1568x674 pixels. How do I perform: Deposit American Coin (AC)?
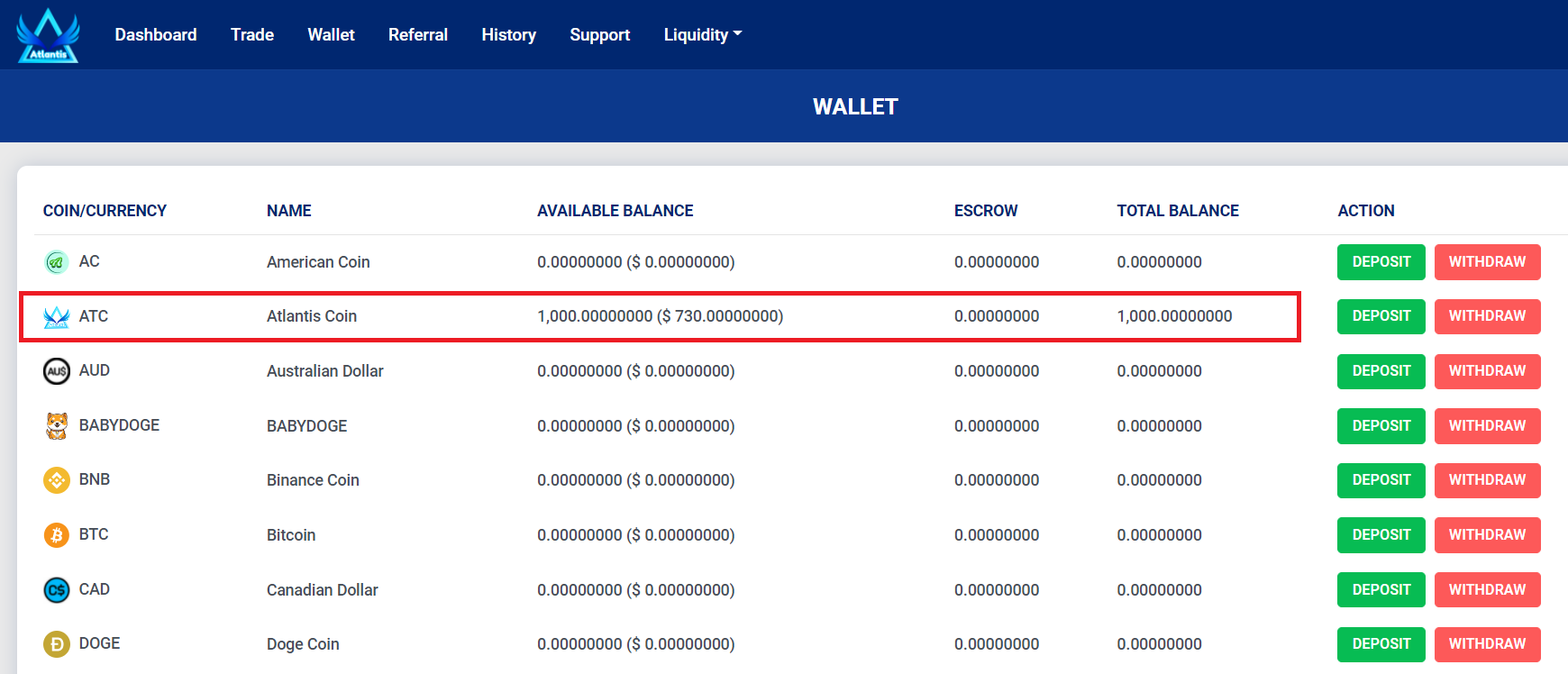(x=1381, y=262)
